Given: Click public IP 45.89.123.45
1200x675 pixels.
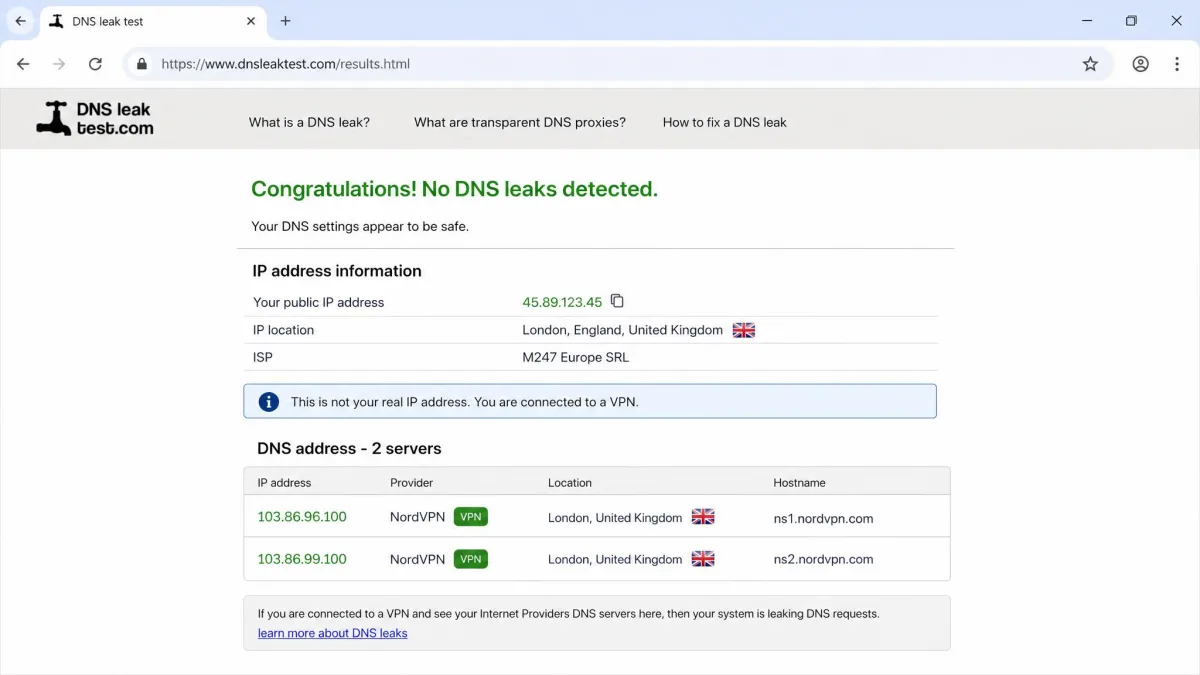Looking at the screenshot, I should (562, 302).
